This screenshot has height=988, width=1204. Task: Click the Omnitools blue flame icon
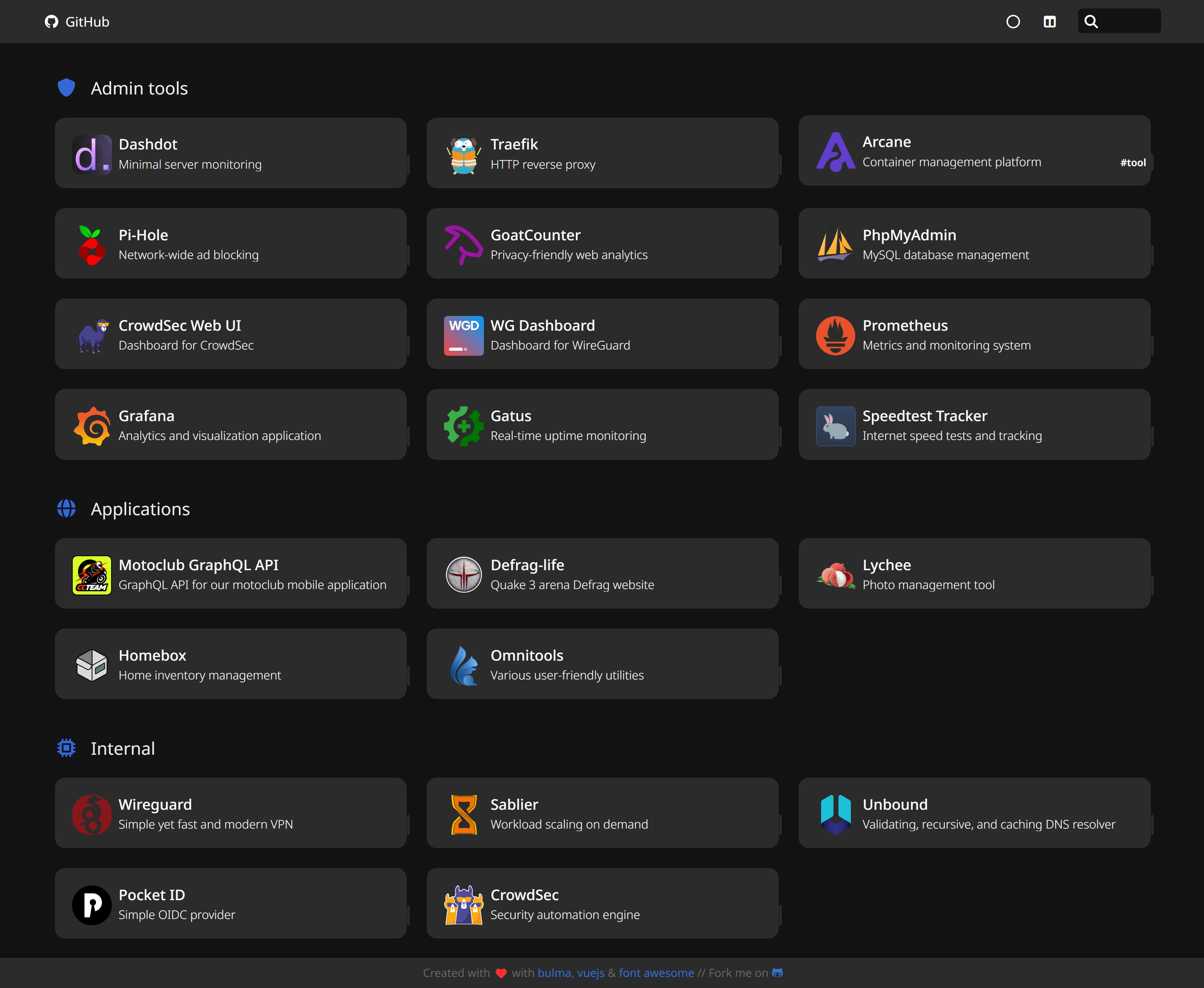pyautogui.click(x=463, y=665)
